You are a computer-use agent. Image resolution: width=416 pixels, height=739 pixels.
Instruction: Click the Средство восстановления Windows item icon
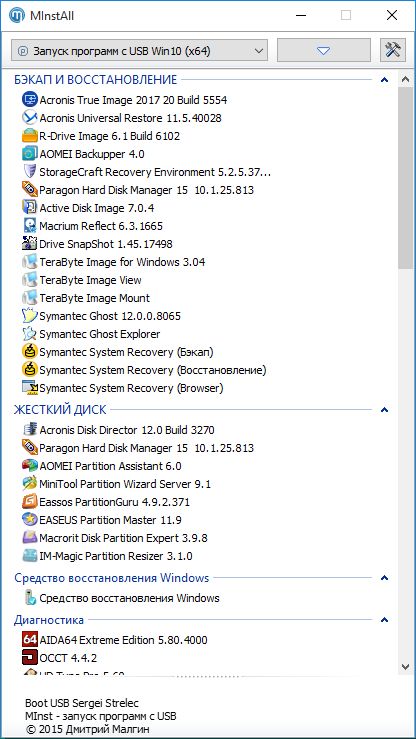point(30,598)
